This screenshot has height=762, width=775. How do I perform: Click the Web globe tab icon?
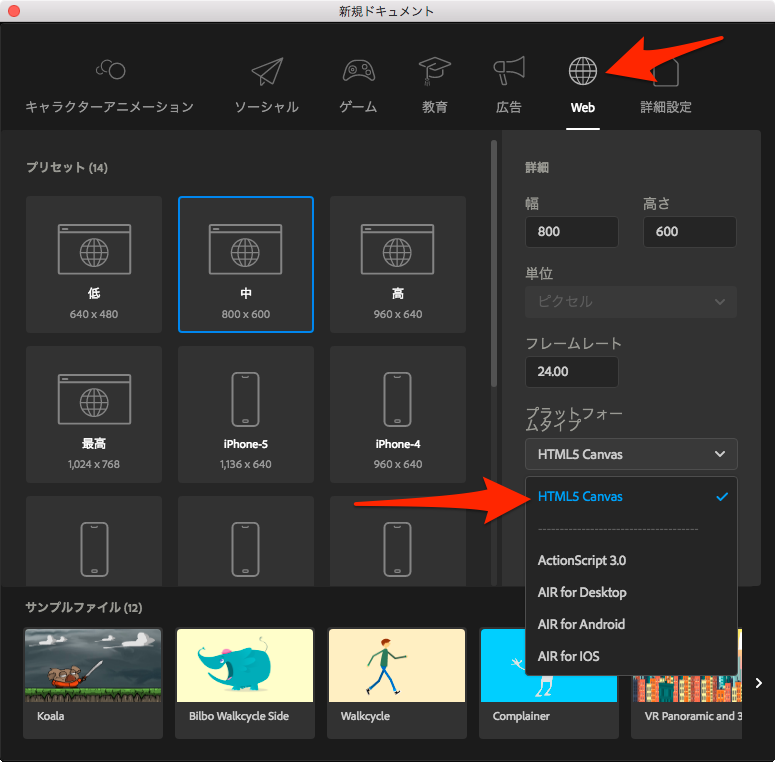583,72
